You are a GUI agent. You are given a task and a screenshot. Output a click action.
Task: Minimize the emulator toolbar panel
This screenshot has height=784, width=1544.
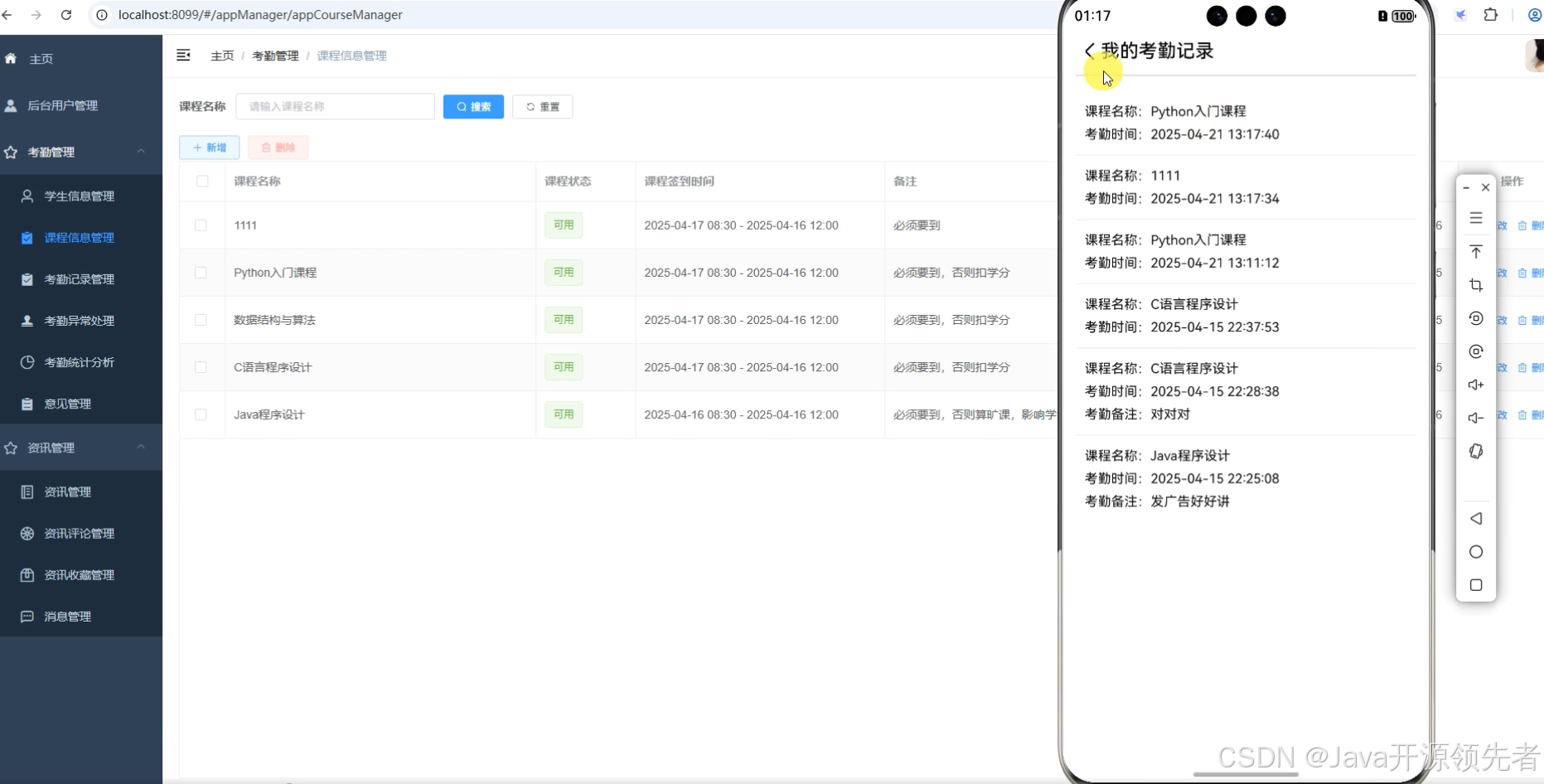[1466, 188]
